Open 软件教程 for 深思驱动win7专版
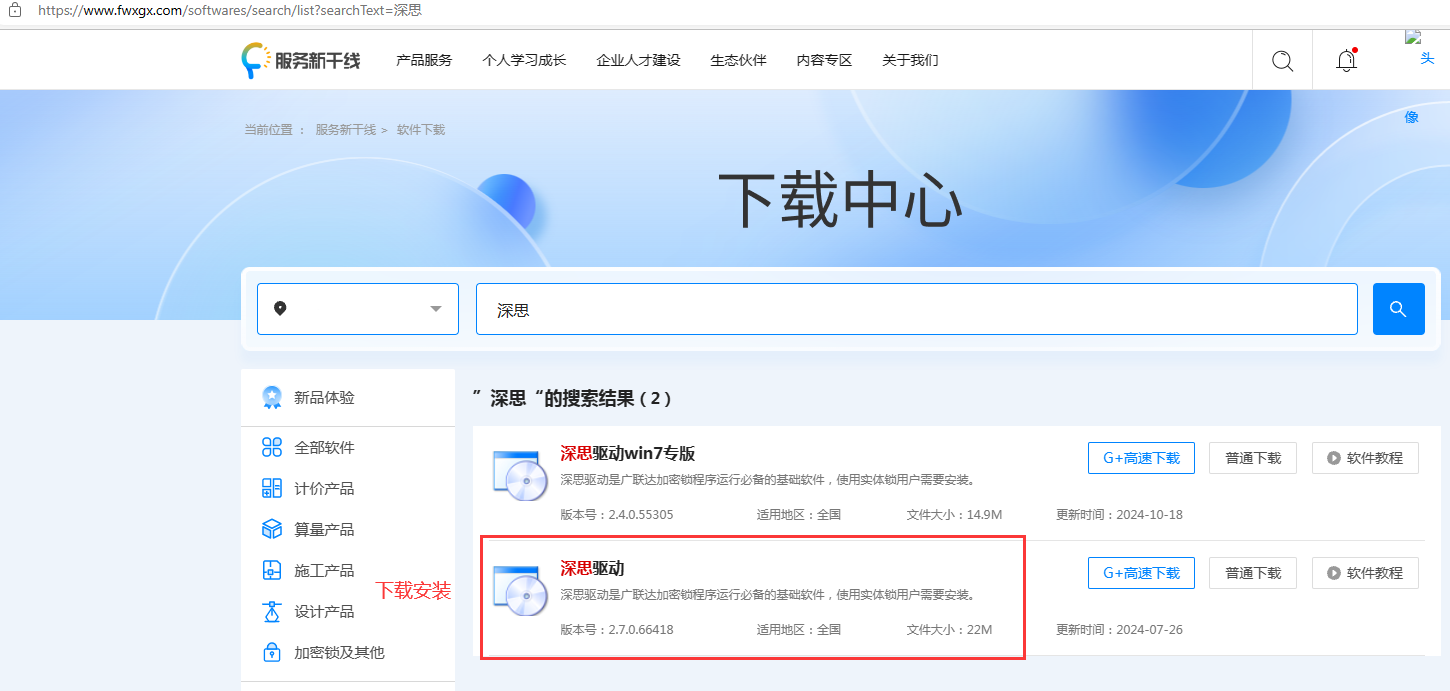Image resolution: width=1450 pixels, height=691 pixels. pos(1365,458)
